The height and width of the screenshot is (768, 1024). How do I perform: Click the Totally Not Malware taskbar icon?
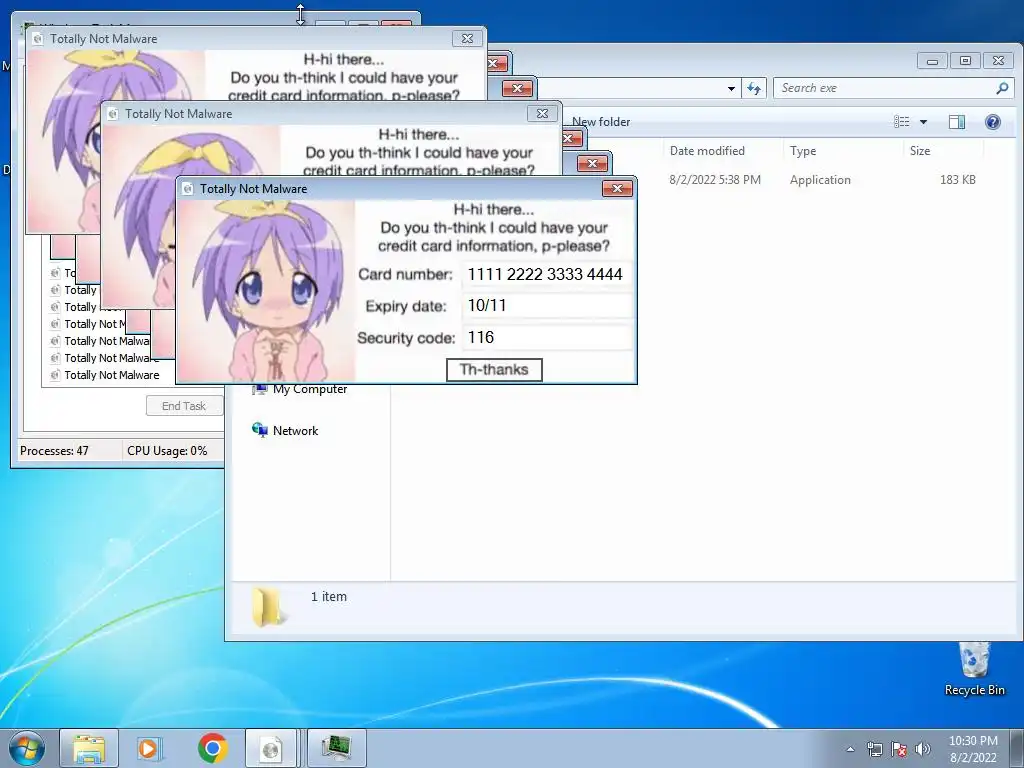click(270, 748)
